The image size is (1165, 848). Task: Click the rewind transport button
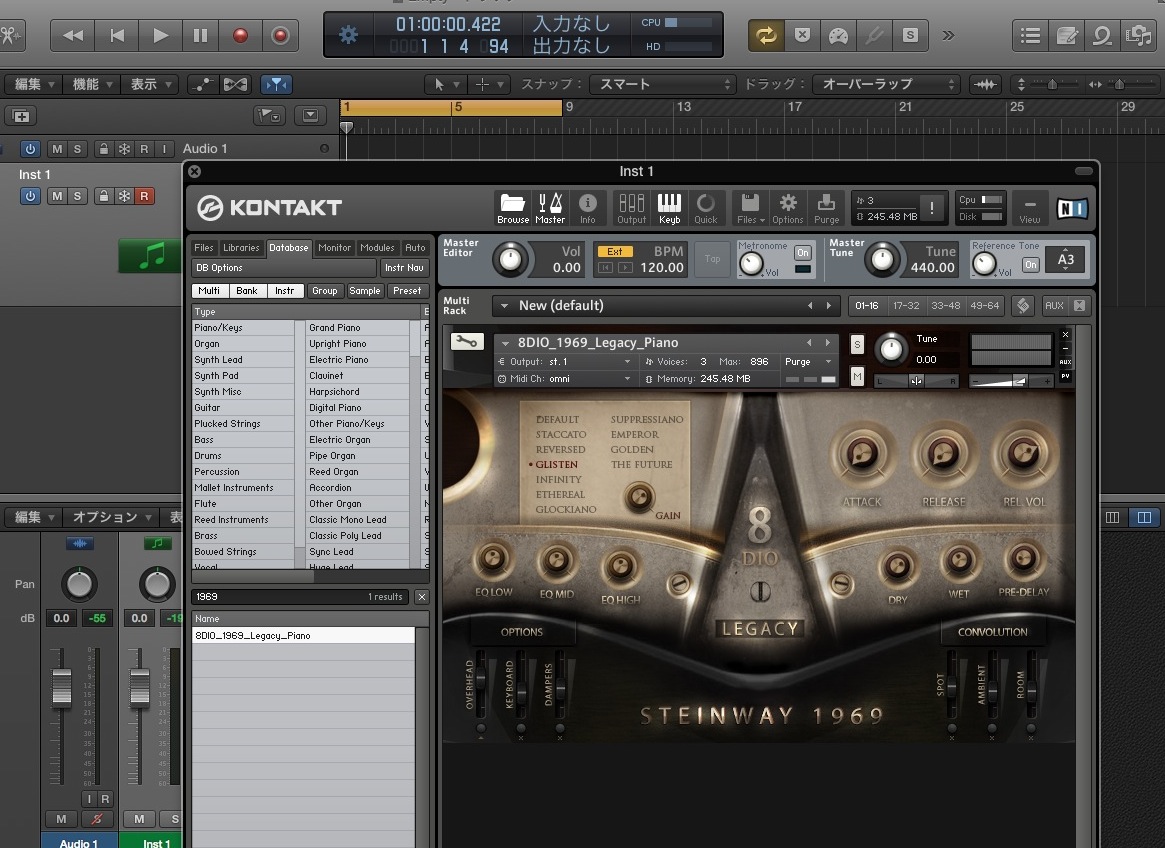coord(73,36)
